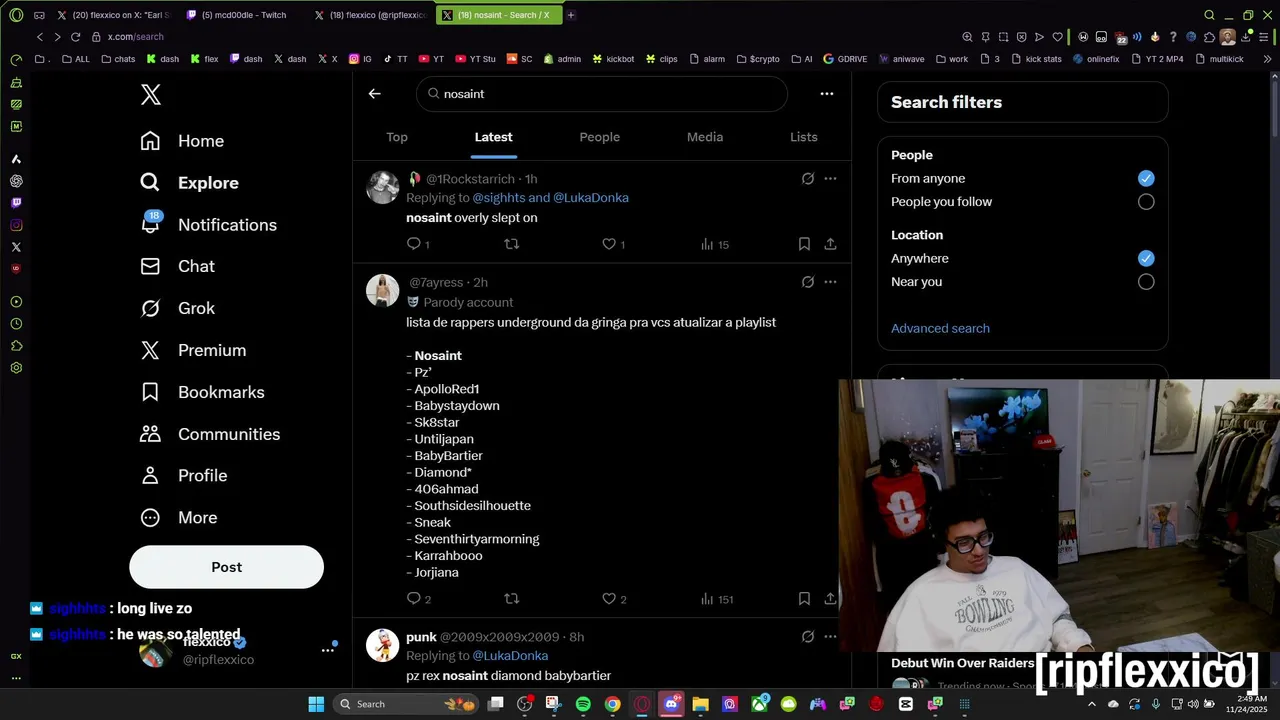Image resolution: width=1280 pixels, height=720 pixels.
Task: Open Chat in the sidebar
Action: click(x=177, y=266)
